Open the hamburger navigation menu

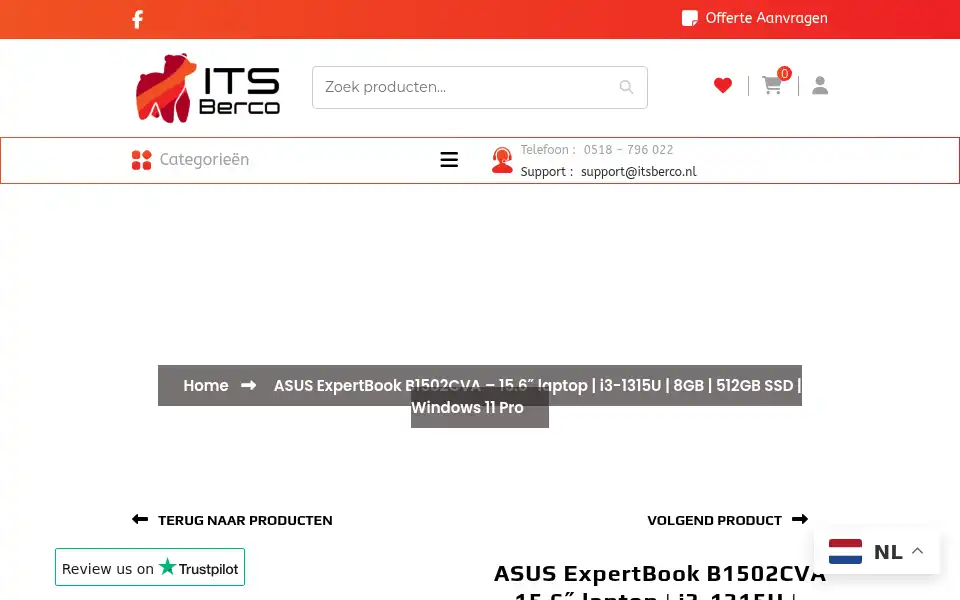click(449, 160)
